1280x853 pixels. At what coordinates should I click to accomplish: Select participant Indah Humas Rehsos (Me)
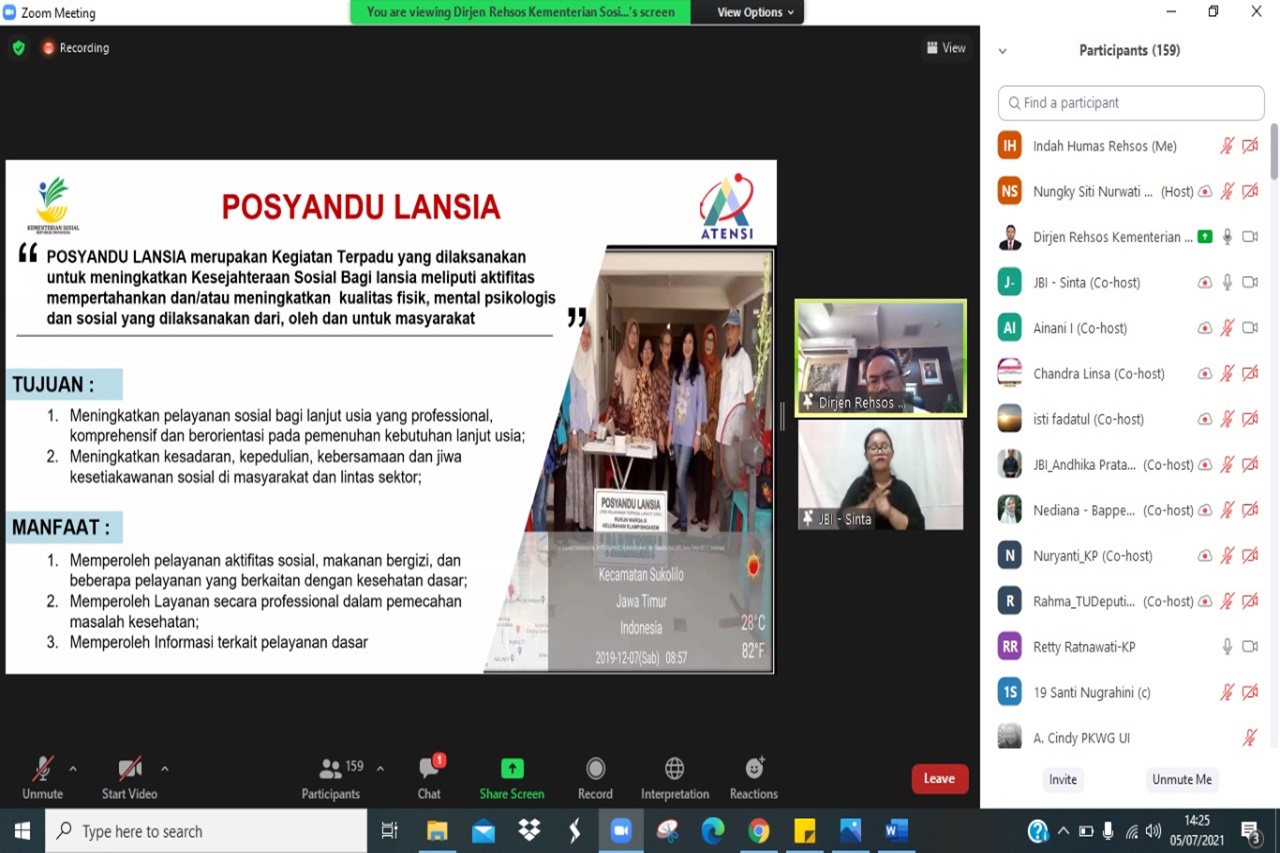[1128, 146]
